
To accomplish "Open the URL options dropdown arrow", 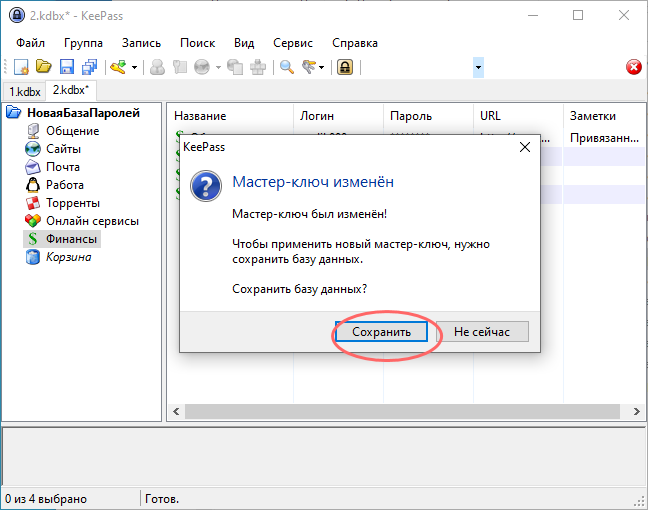I will click(x=218, y=67).
